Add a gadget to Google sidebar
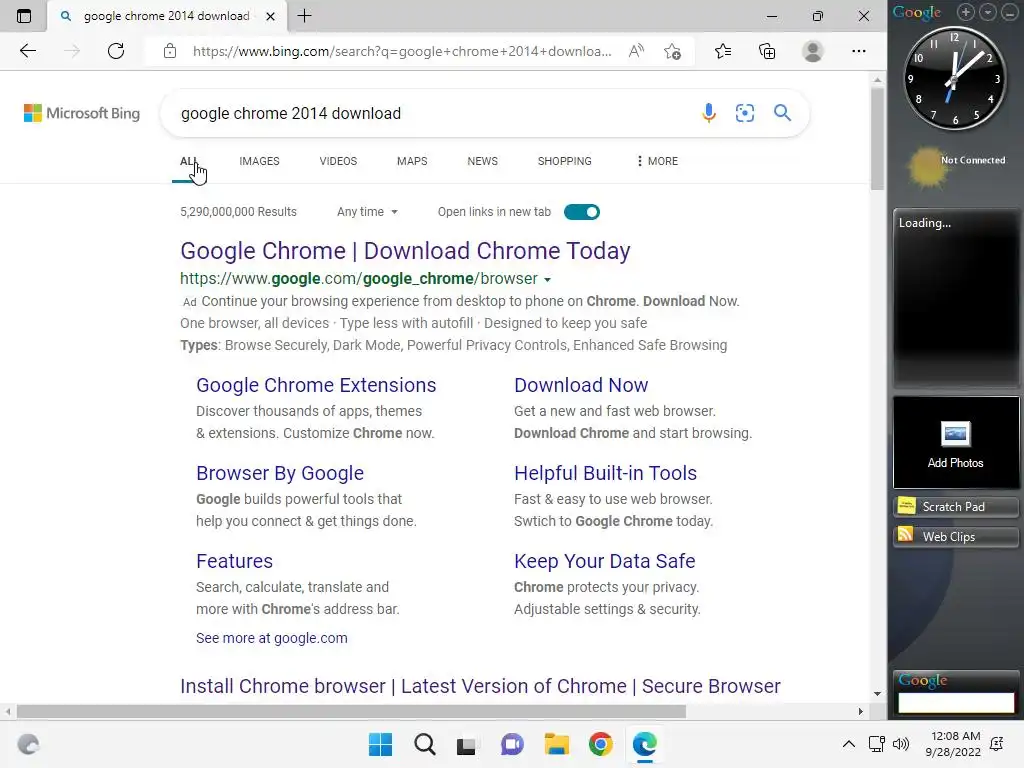The image size is (1024, 768). [x=966, y=12]
